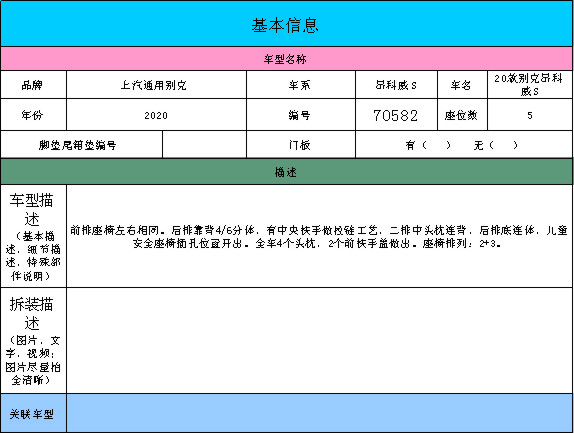574x433 pixels.
Task: Click the 座位数 label cell
Action: coord(462,115)
